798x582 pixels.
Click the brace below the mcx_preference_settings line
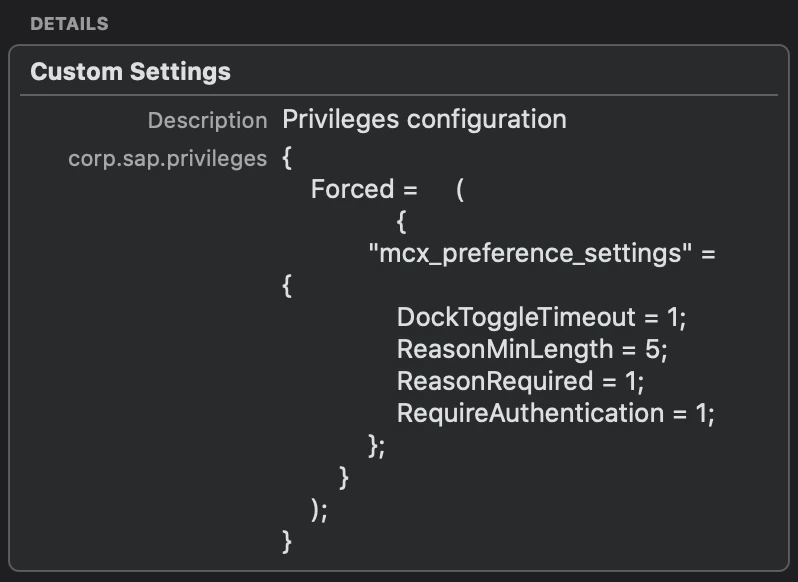(287, 286)
